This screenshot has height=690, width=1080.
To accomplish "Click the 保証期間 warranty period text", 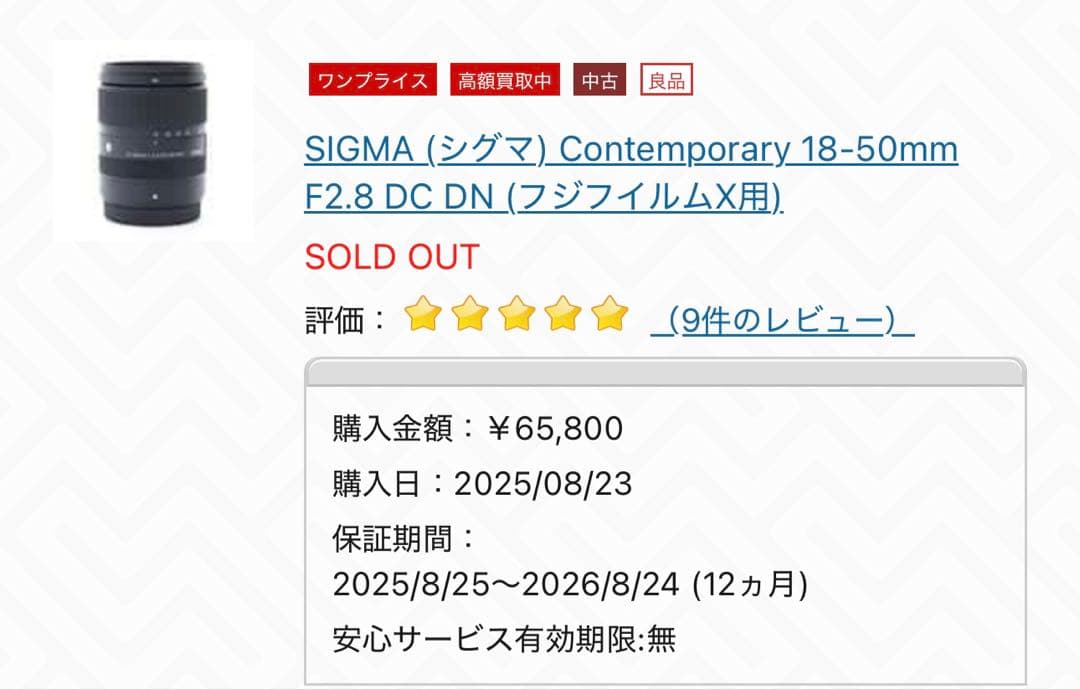I will (400, 537).
